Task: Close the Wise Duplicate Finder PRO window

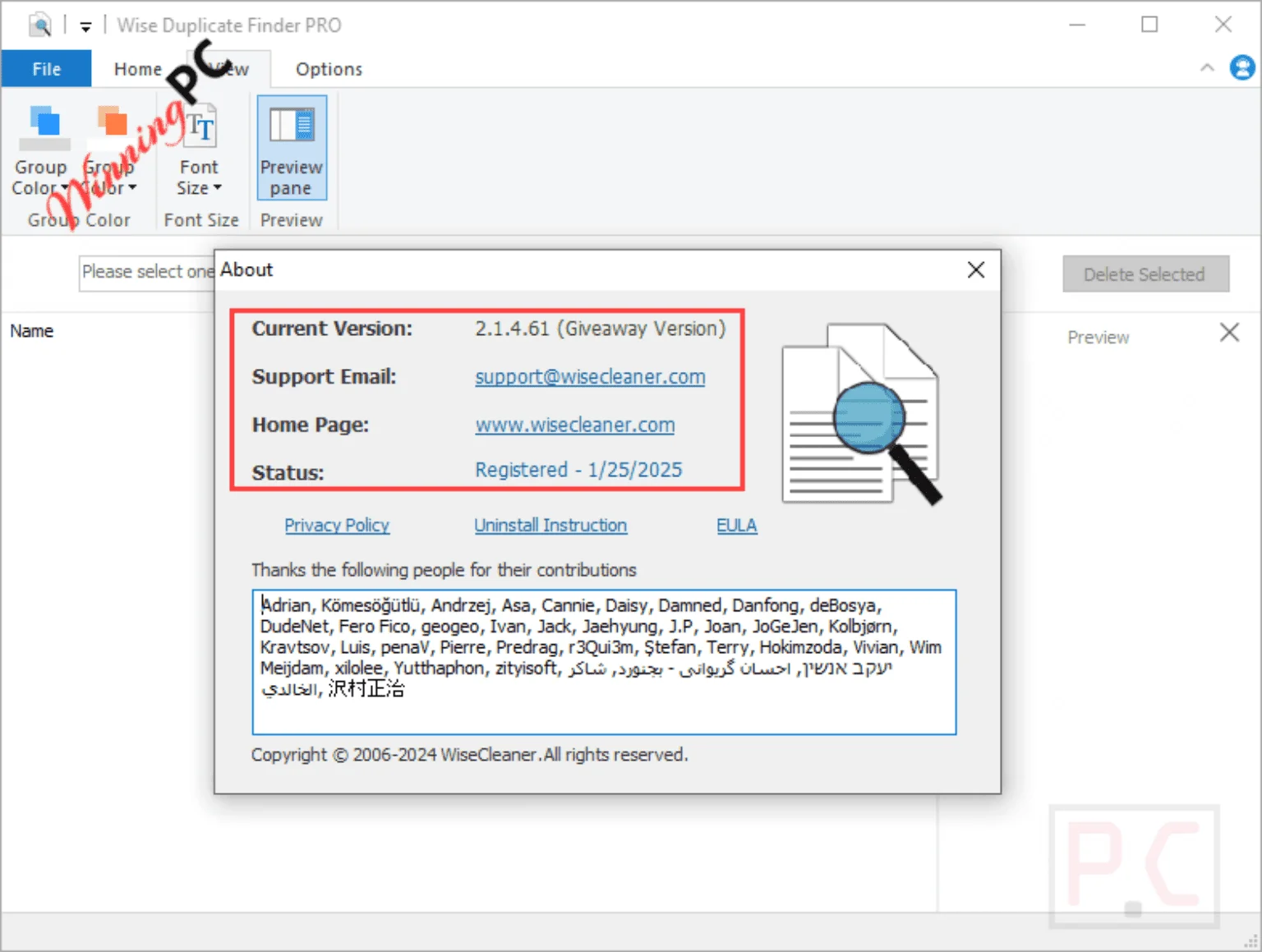Action: (1223, 25)
